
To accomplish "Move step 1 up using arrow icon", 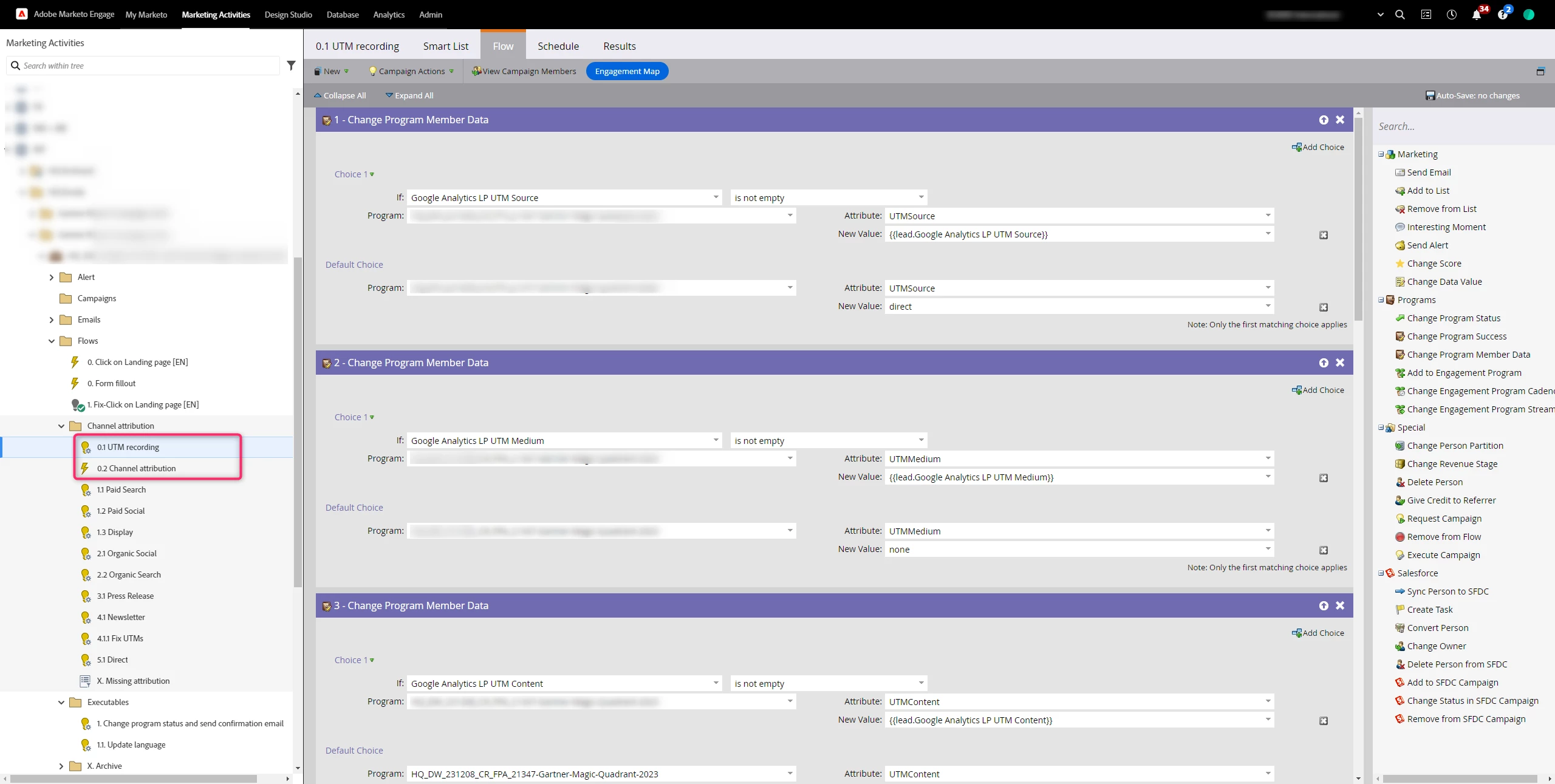I will click(1324, 120).
